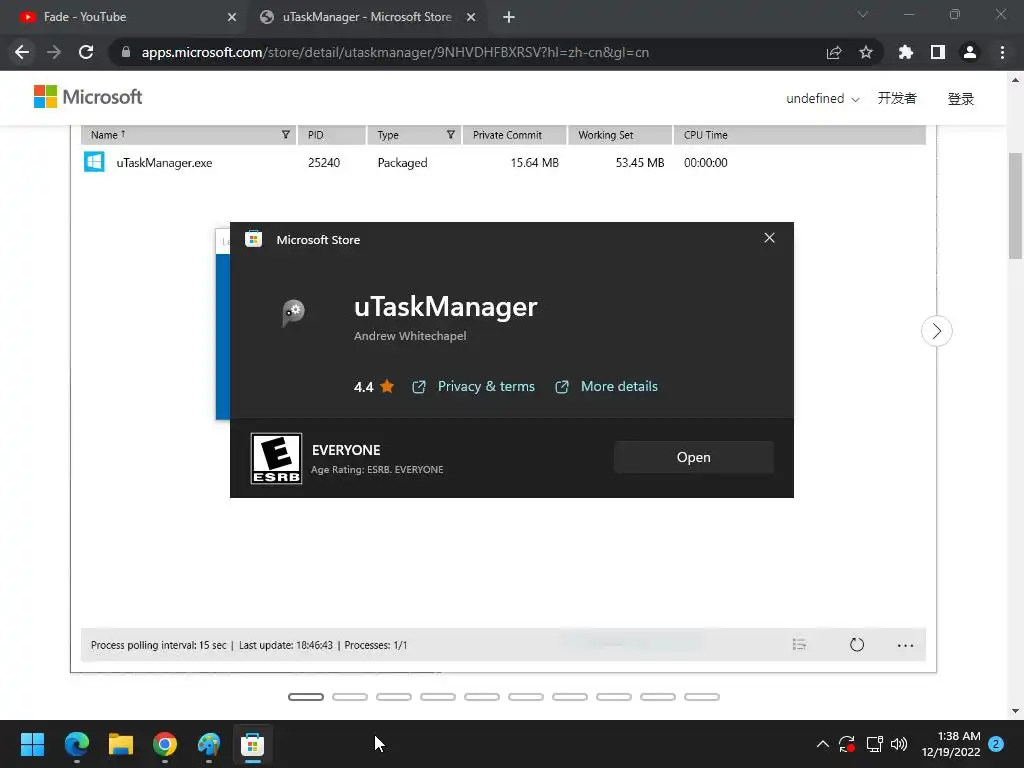1024x768 pixels.
Task: Open More details link
Action: click(x=619, y=387)
